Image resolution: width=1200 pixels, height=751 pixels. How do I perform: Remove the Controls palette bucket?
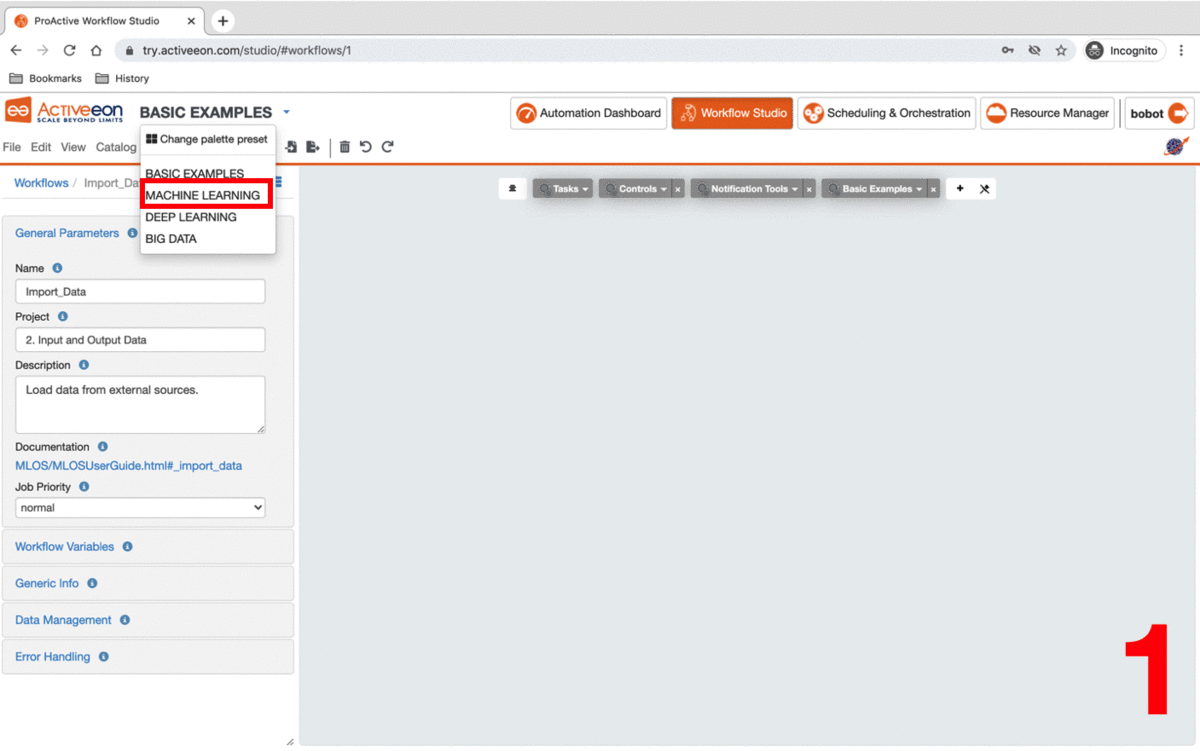(x=677, y=189)
